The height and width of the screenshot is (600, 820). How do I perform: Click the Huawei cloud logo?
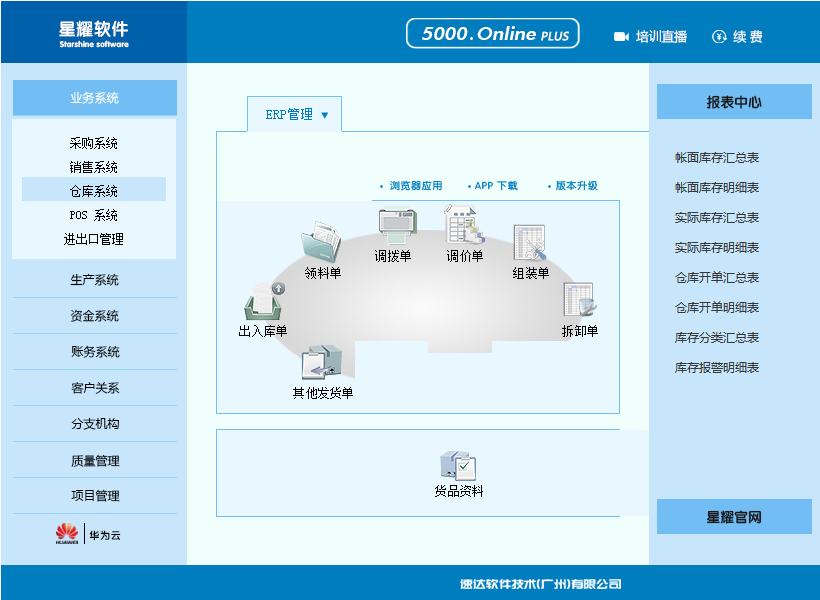coord(67,533)
